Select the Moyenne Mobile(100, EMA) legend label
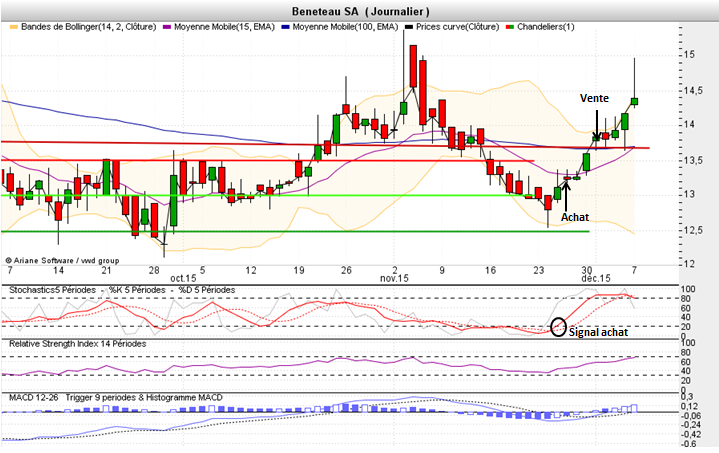The image size is (719, 453). 345,27
